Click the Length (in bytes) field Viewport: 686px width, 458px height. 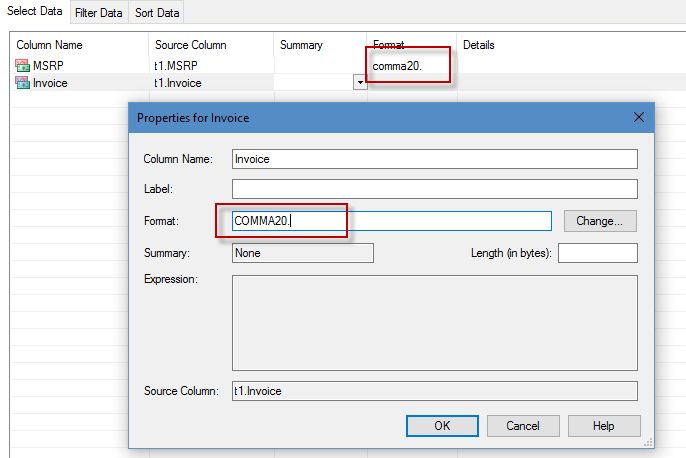[x=597, y=253]
